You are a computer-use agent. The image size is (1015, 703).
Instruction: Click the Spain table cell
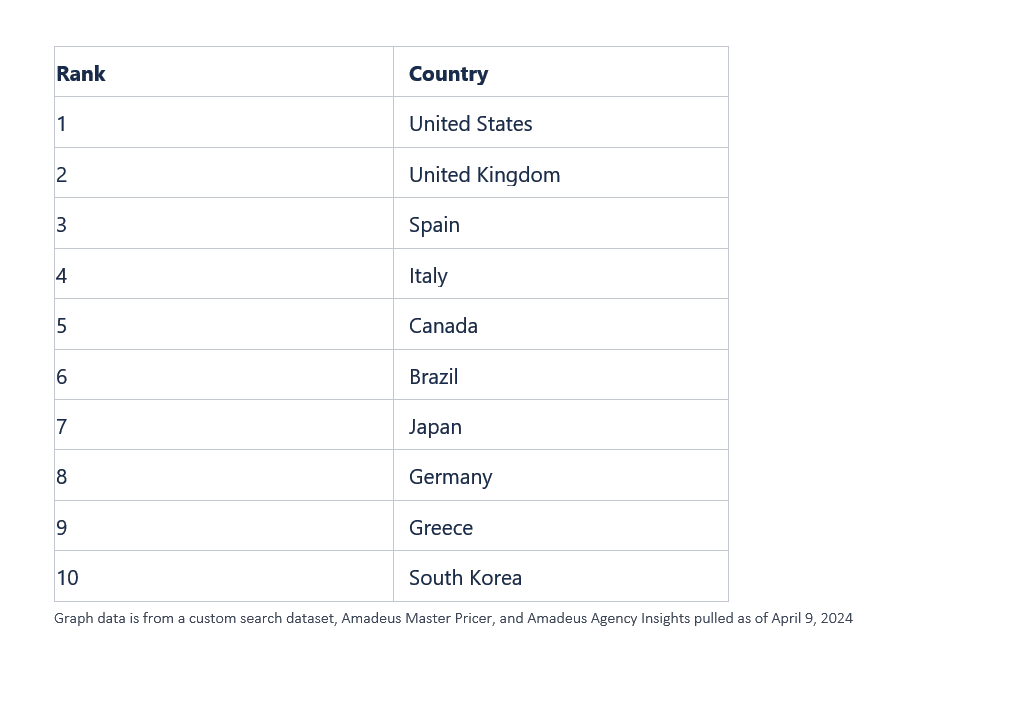[x=434, y=225]
